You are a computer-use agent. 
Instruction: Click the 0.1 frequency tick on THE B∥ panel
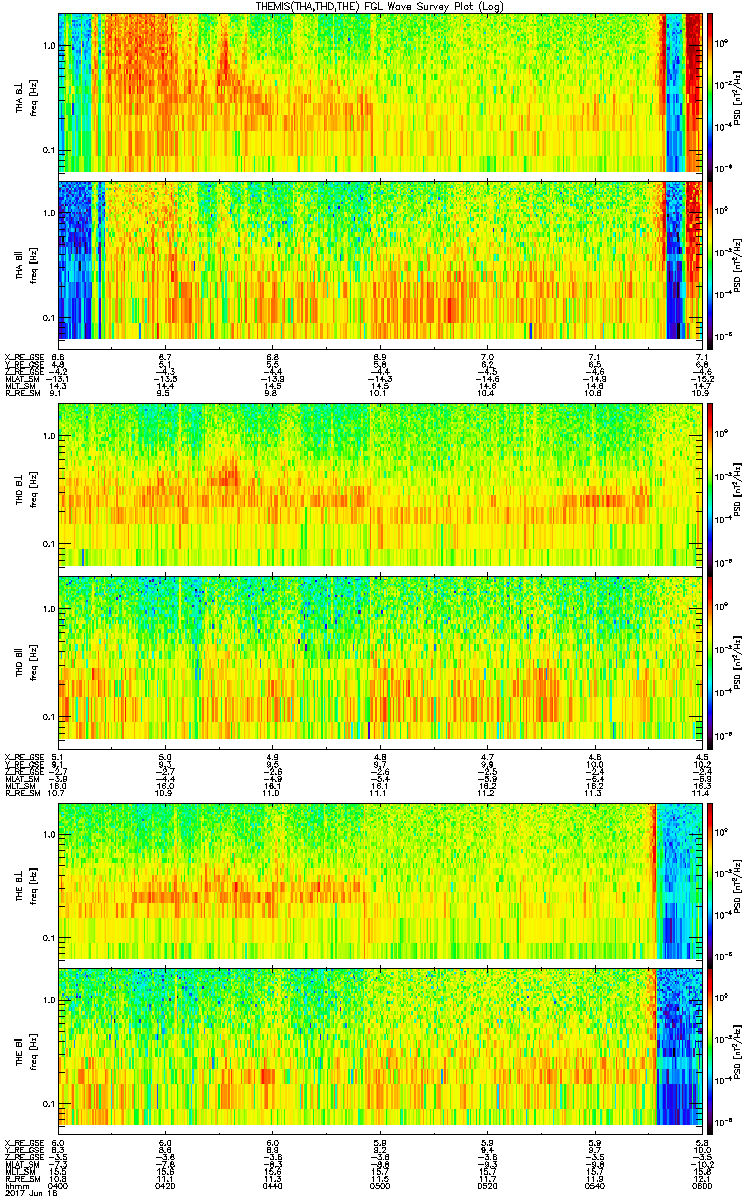pos(49,1103)
